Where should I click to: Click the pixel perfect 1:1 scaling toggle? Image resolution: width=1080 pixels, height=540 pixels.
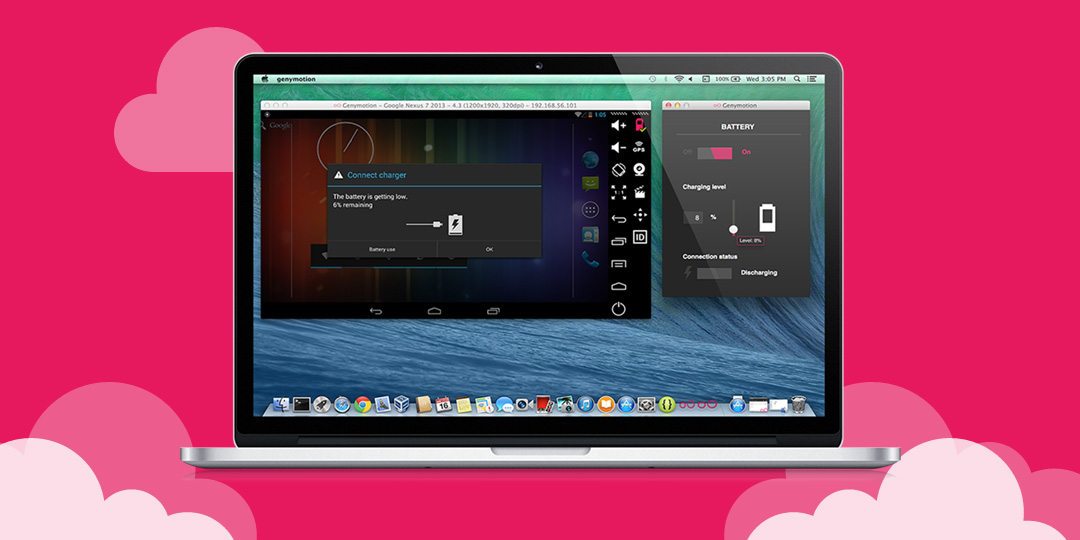tap(619, 192)
